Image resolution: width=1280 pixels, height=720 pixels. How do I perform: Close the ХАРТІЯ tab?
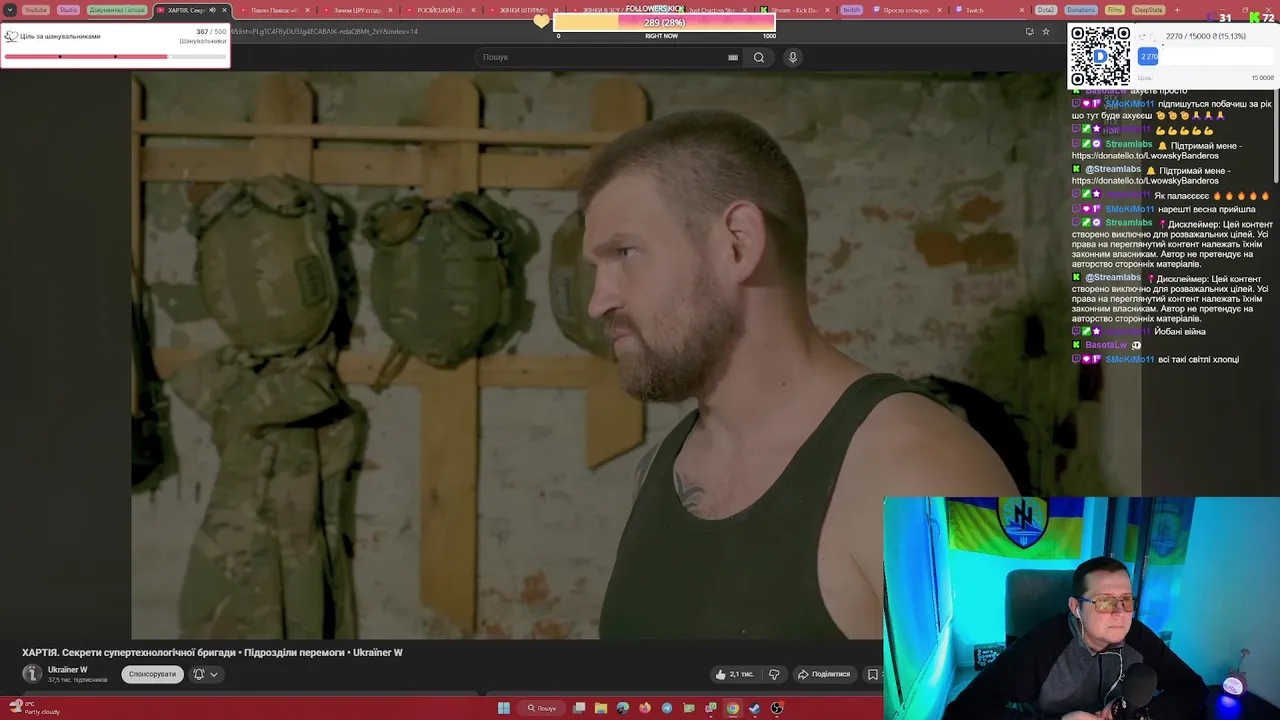[224, 10]
